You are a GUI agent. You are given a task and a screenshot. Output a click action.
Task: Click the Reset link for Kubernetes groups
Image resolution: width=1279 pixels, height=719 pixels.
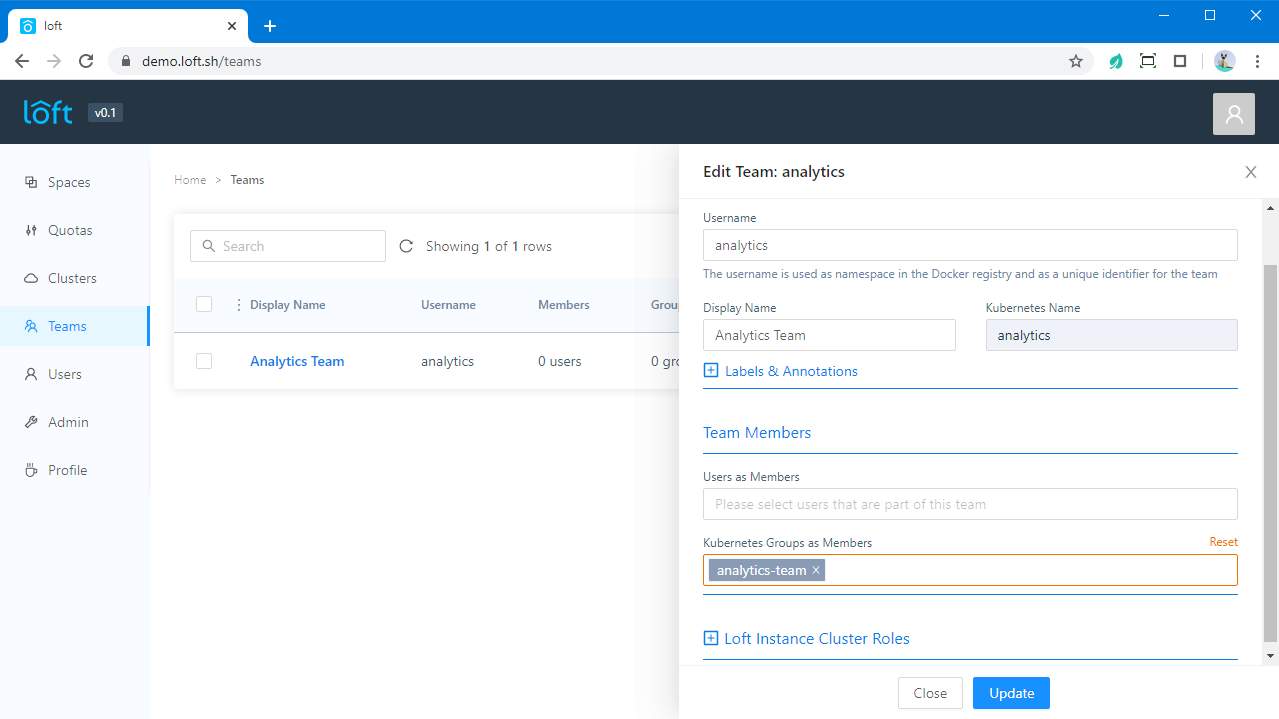coord(1223,542)
